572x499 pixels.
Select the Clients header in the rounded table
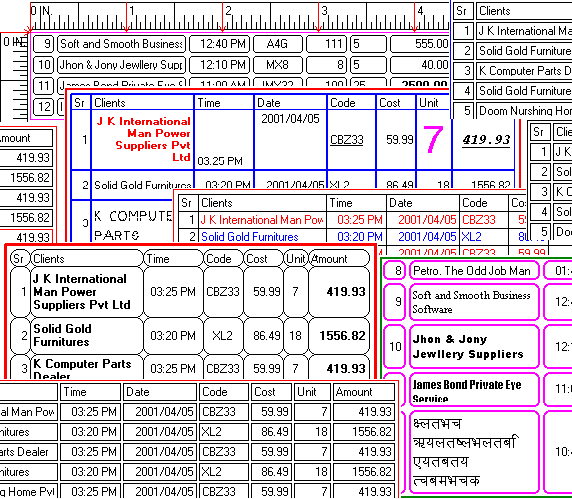tap(87, 259)
